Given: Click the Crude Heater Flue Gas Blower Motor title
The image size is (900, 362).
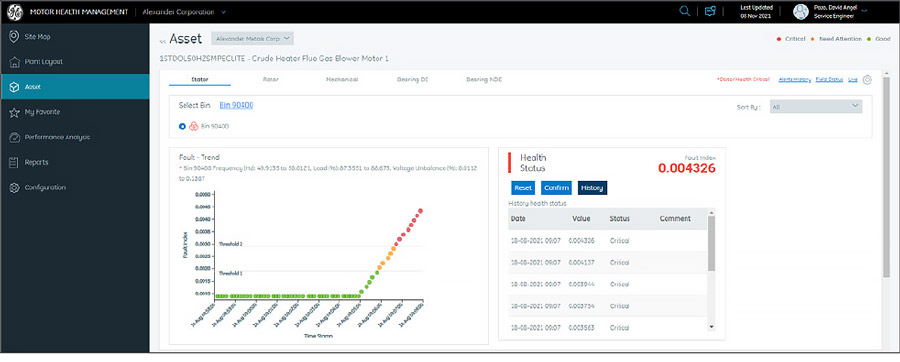Looking at the screenshot, I should 274,59.
